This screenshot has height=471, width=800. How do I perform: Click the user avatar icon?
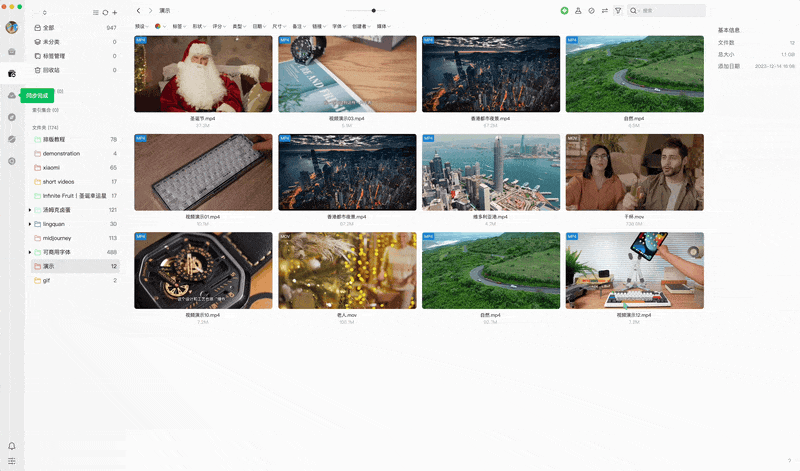tap(12, 27)
